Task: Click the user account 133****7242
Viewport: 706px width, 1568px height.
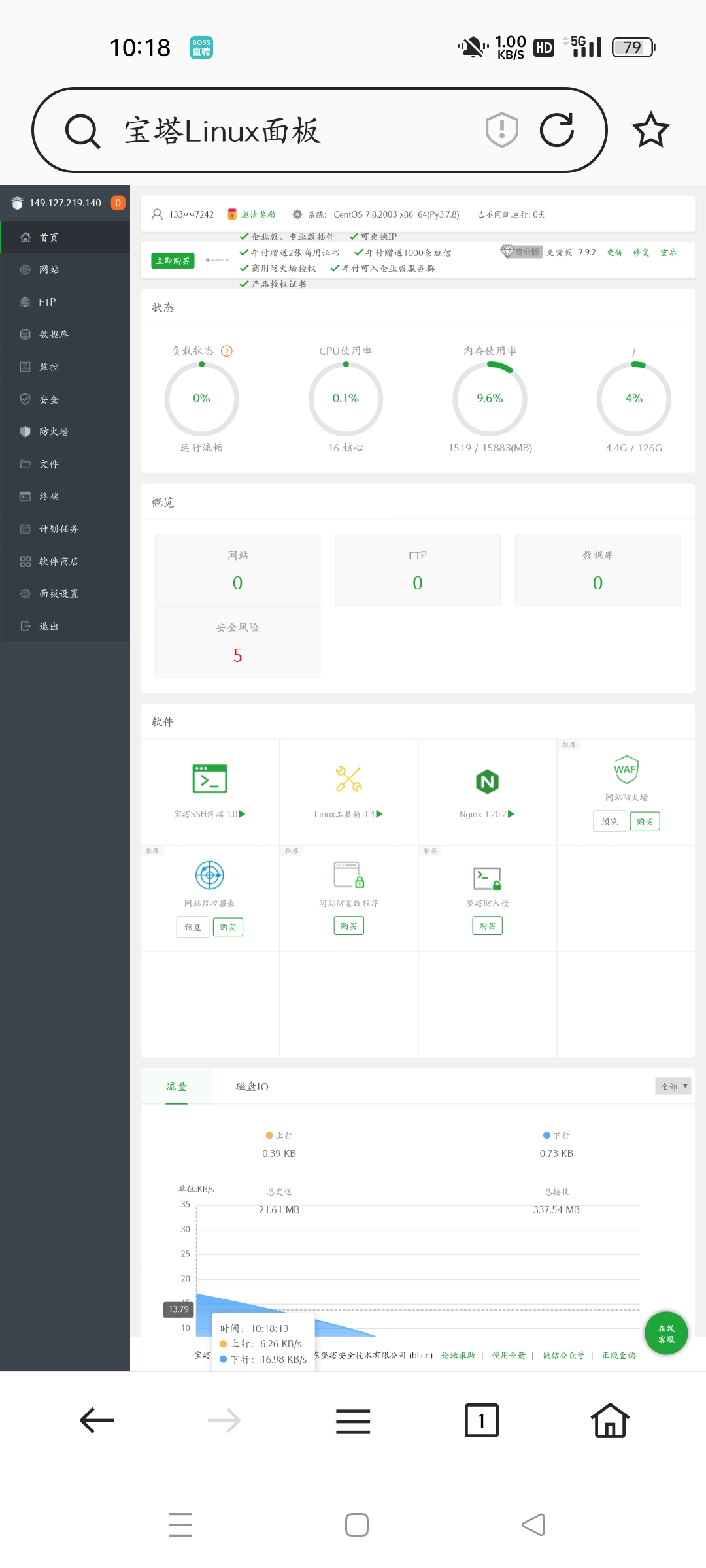Action: (182, 214)
